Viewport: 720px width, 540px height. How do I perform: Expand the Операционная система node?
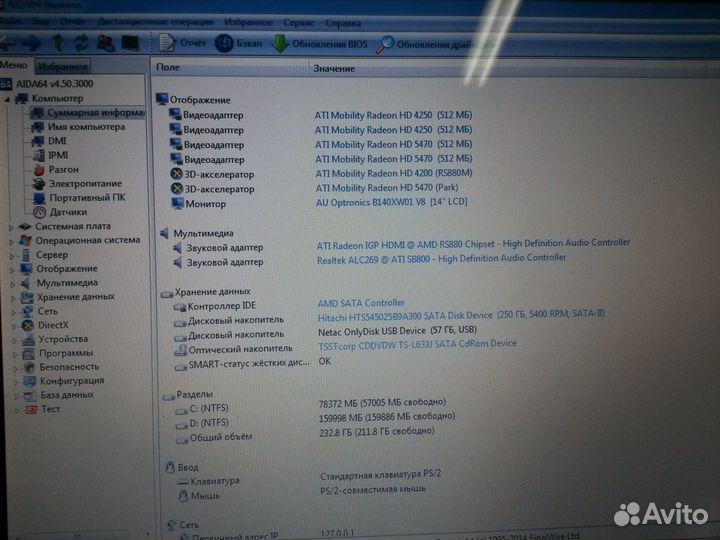click(11, 241)
